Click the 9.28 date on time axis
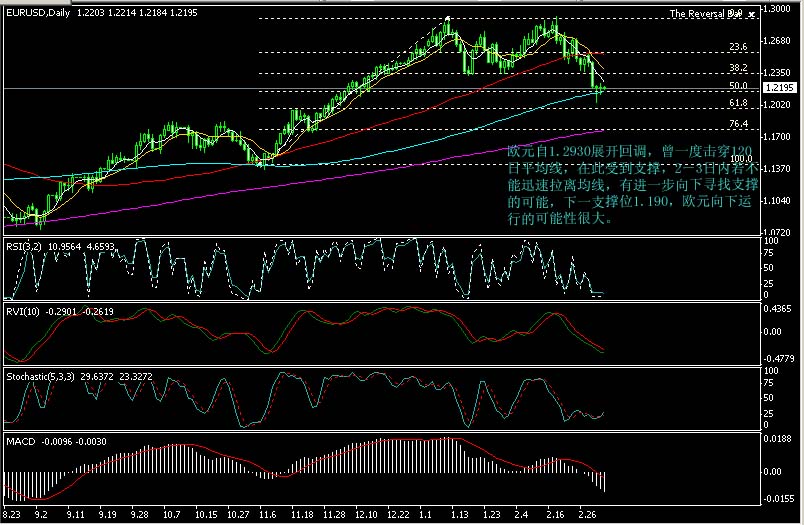This screenshot has width=804, height=525. (x=139, y=514)
